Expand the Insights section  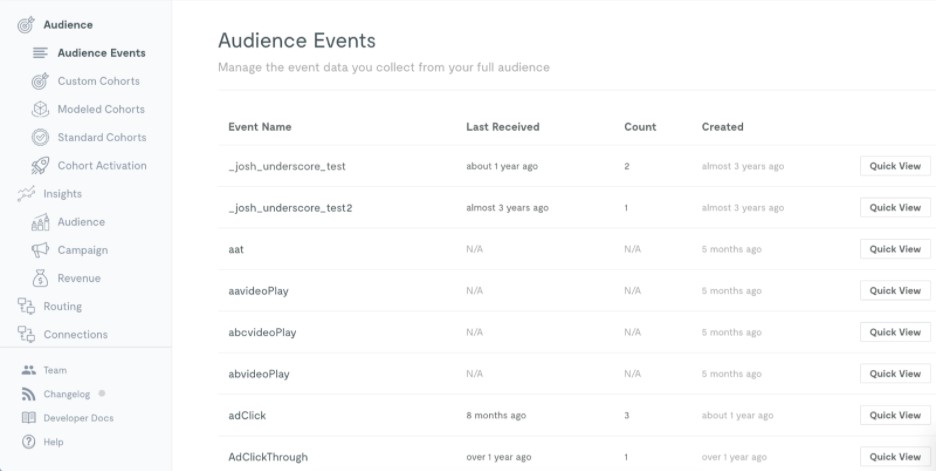pyautogui.click(x=62, y=194)
